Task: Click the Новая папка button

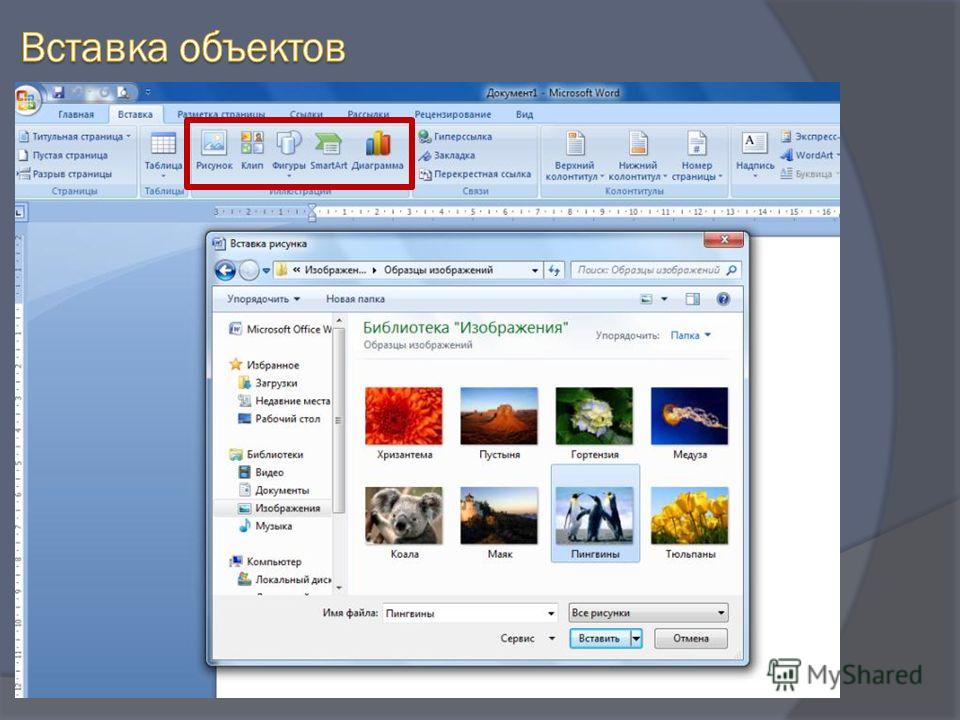Action: click(355, 299)
